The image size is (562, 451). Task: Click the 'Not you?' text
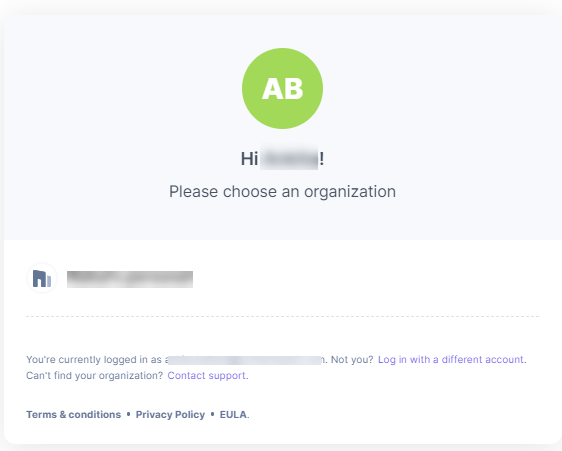[352, 360]
